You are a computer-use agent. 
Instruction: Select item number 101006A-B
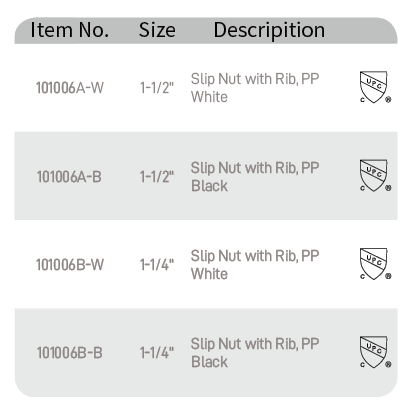pyautogui.click(x=69, y=177)
